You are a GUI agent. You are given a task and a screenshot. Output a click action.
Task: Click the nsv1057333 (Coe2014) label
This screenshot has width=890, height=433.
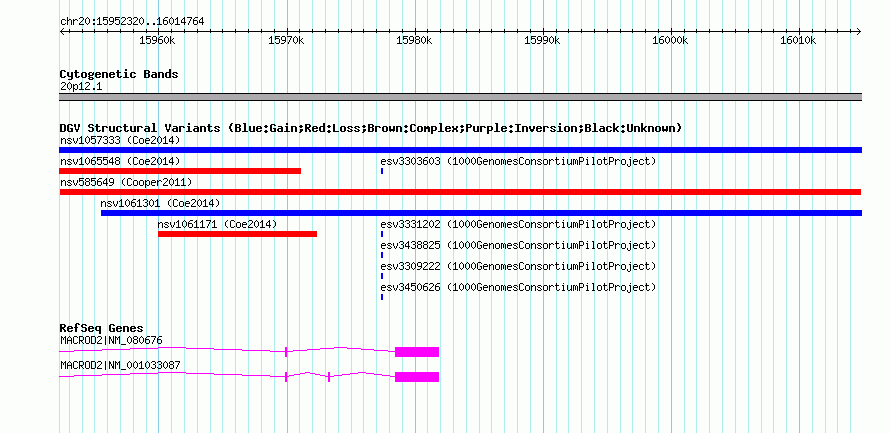pos(120,140)
